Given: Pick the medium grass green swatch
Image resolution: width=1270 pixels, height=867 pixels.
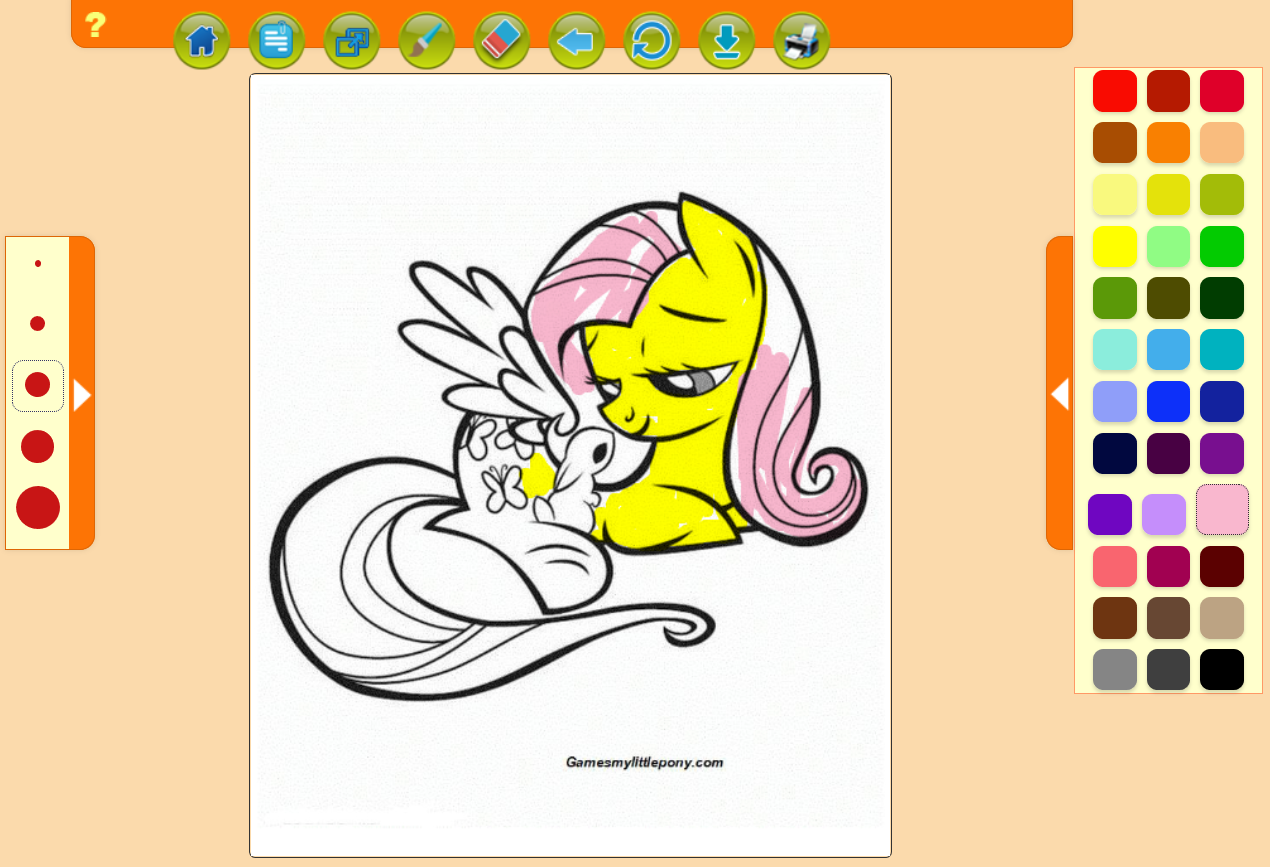Looking at the screenshot, I should [x=1115, y=298].
